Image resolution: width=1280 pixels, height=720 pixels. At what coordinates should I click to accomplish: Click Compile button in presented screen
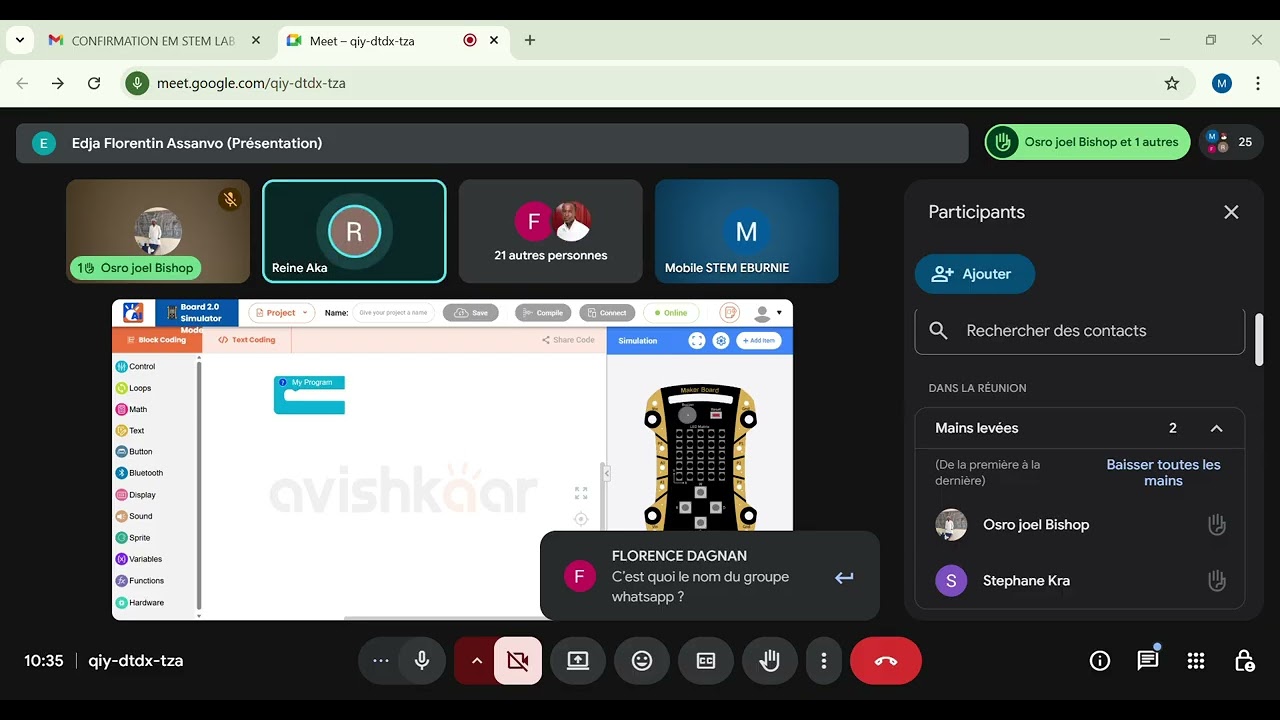pos(543,313)
